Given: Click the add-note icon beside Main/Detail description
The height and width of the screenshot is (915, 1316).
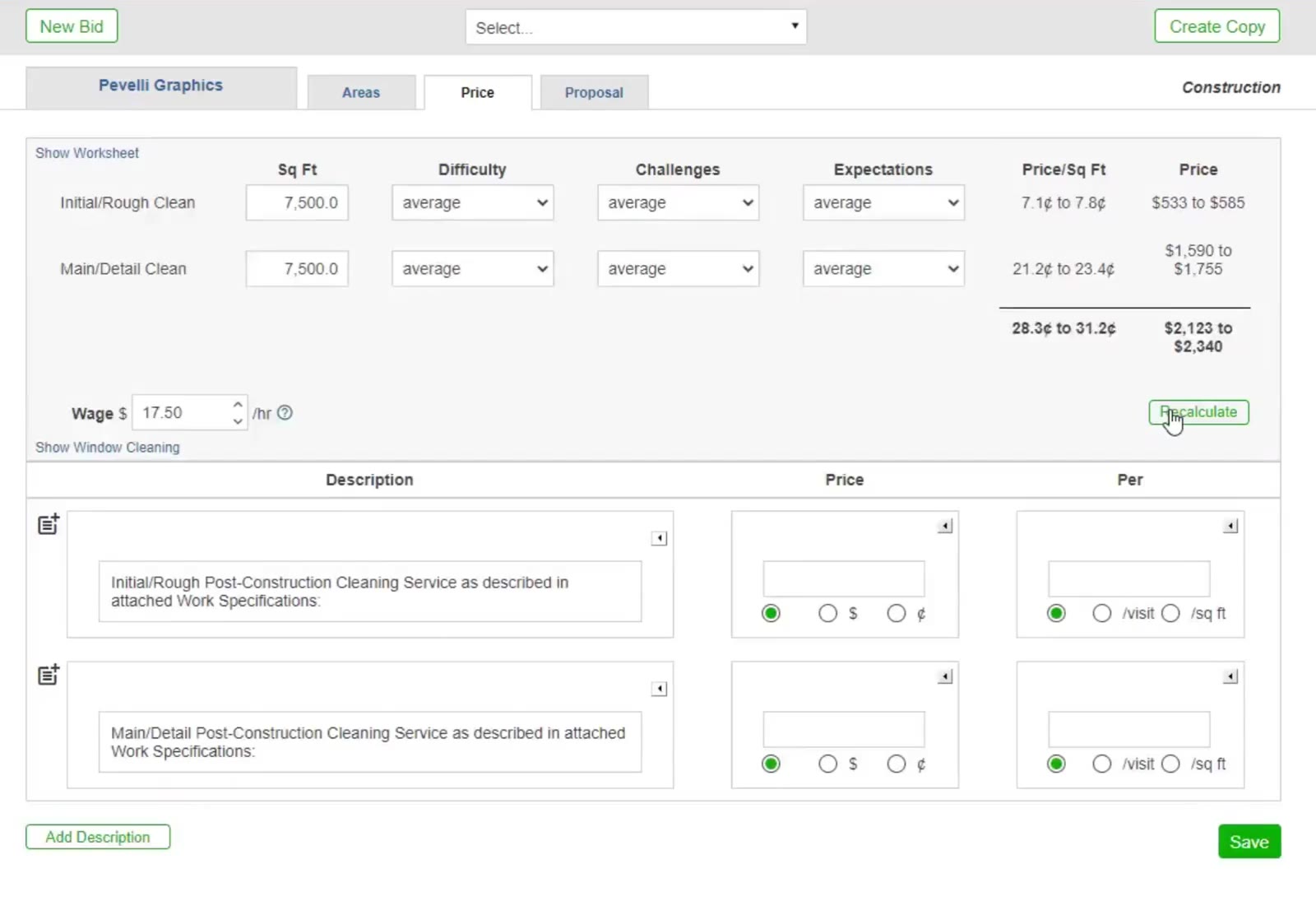Looking at the screenshot, I should click(49, 675).
